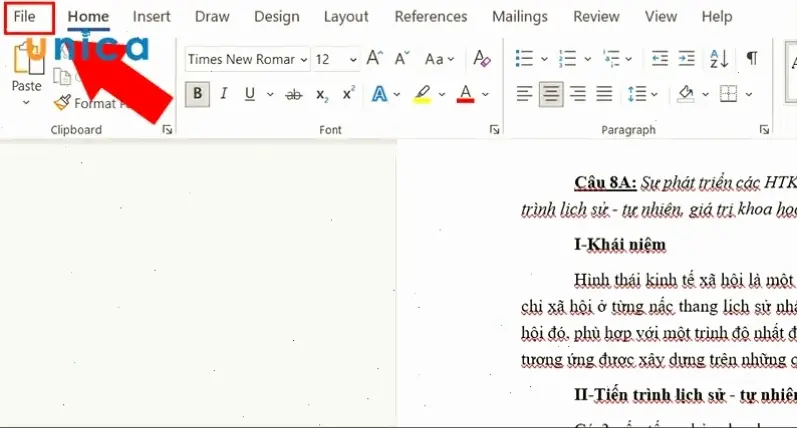Apply bullet list
The width and height of the screenshot is (797, 428).
[524, 58]
